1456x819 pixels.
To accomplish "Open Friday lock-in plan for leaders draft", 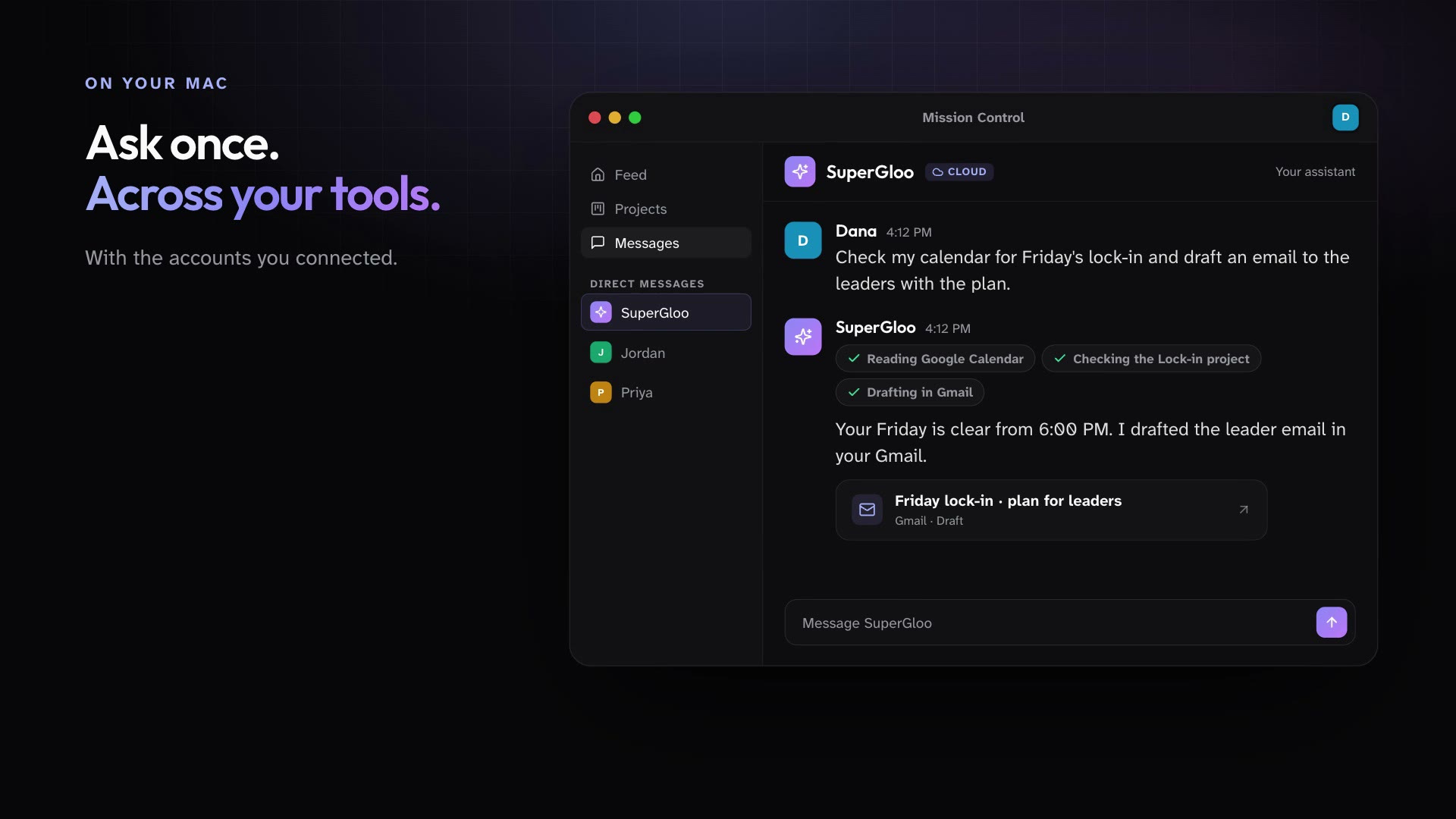I will tap(1051, 510).
